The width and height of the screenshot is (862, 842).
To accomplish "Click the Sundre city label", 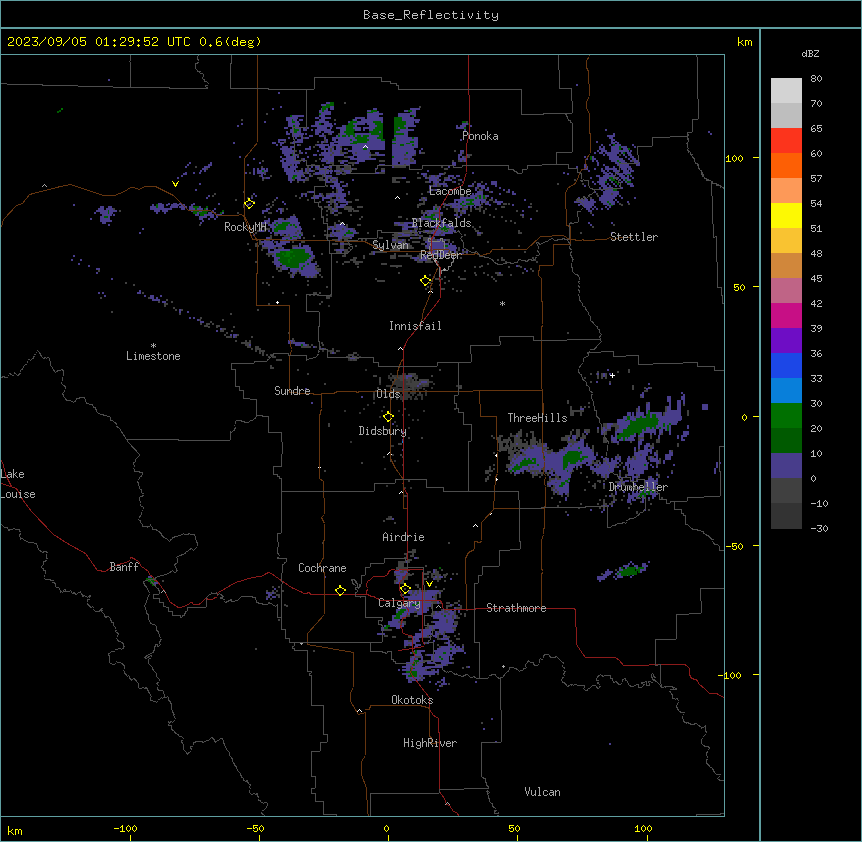I will pos(292,391).
